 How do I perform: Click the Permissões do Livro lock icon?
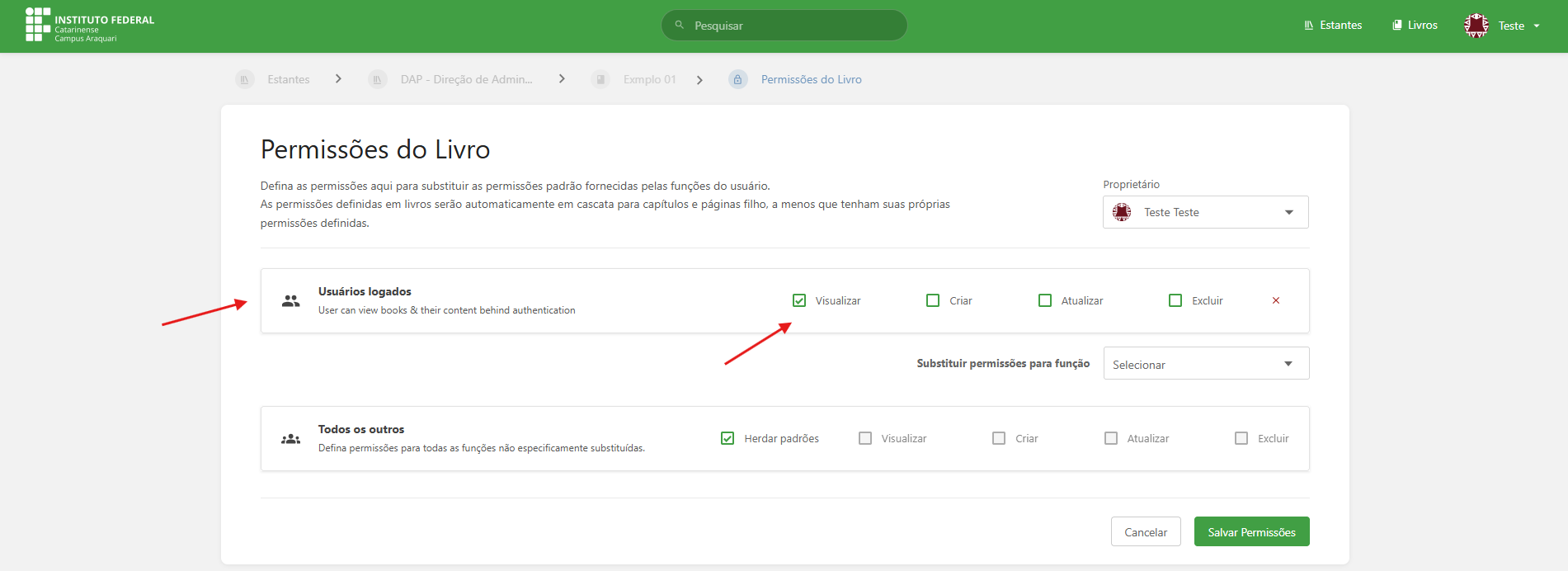point(738,79)
